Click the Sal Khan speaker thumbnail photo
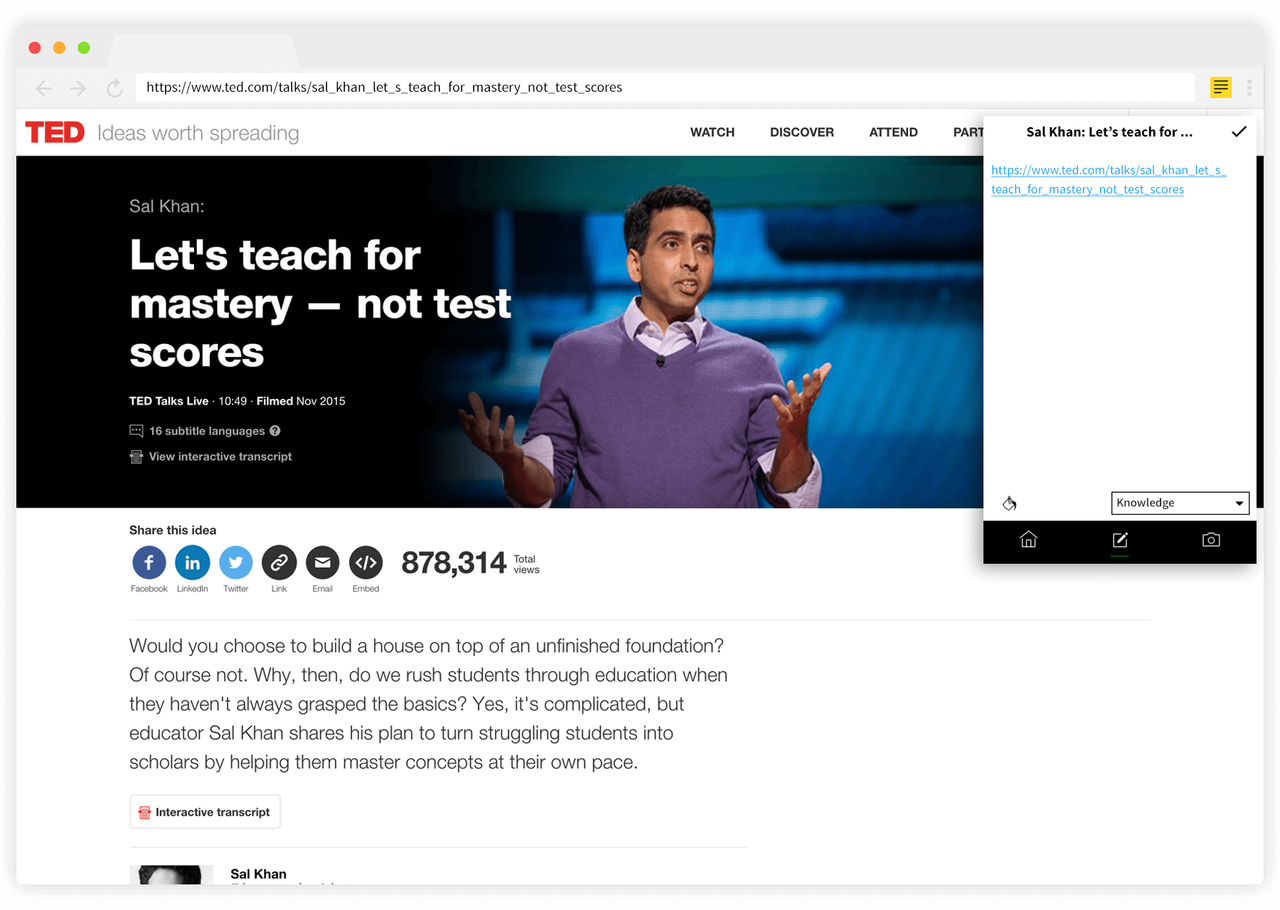This screenshot has height=910, width=1280. click(171, 875)
